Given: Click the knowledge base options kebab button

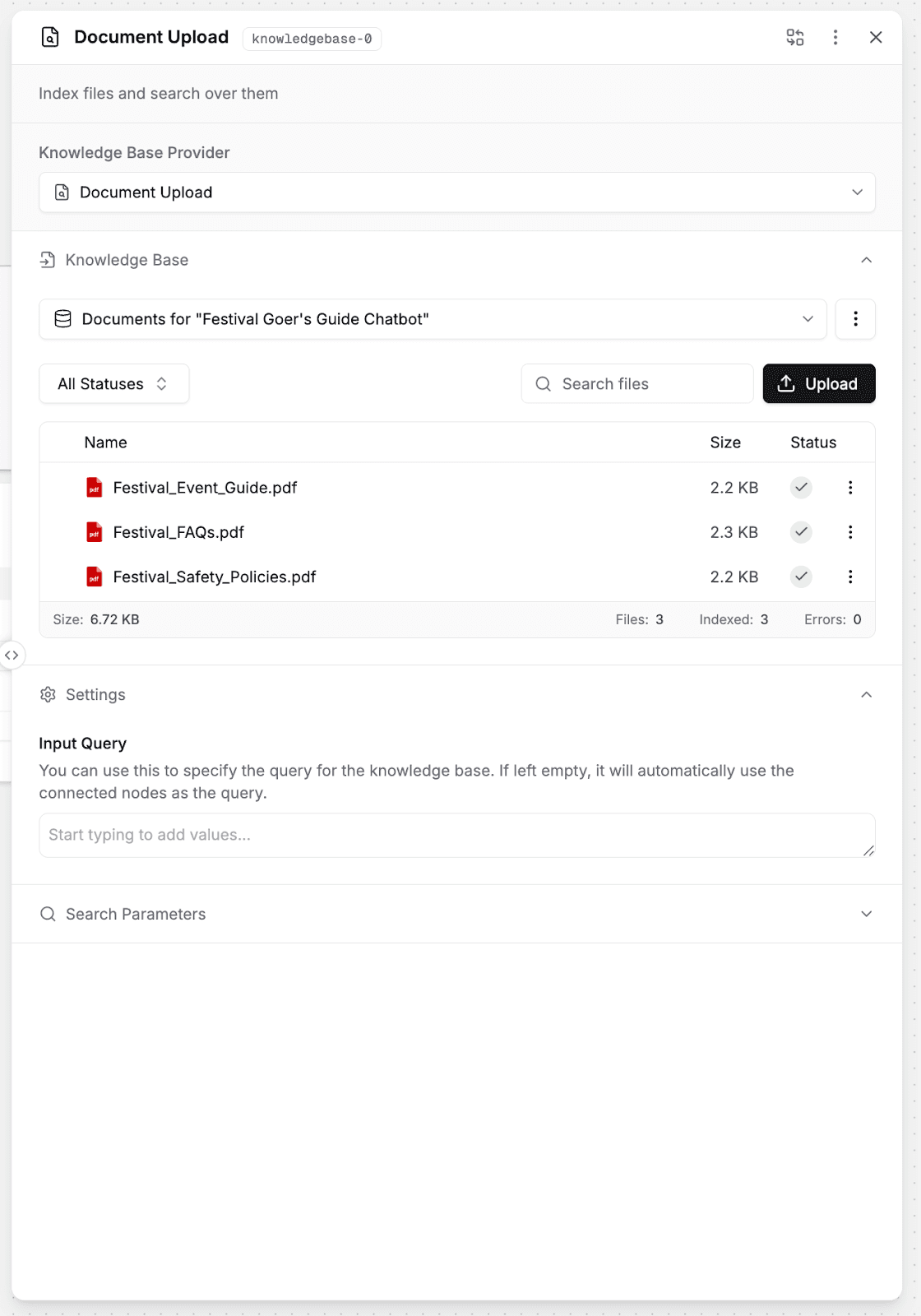Looking at the screenshot, I should (855, 319).
